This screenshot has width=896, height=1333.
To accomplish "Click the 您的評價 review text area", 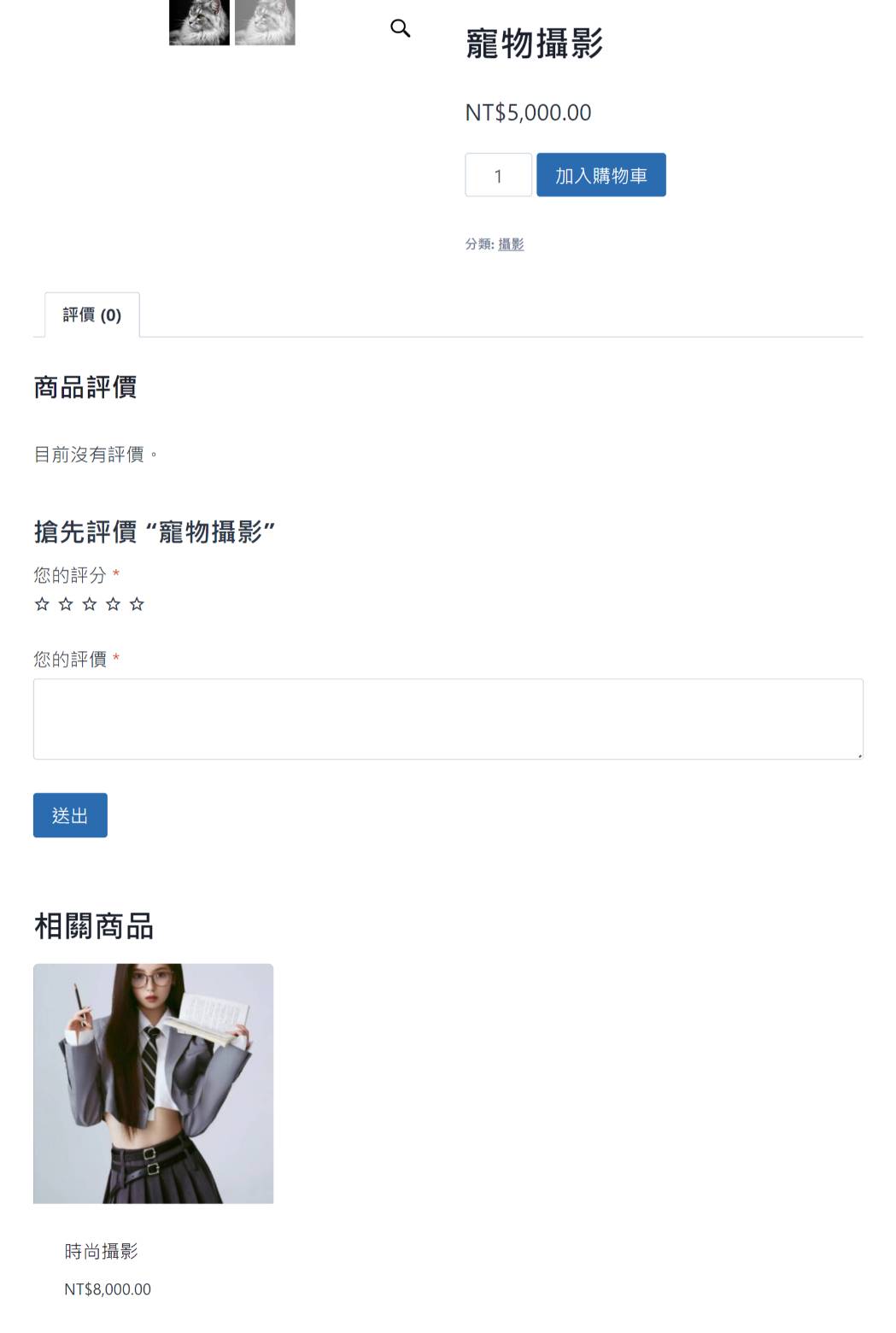I will (x=448, y=719).
